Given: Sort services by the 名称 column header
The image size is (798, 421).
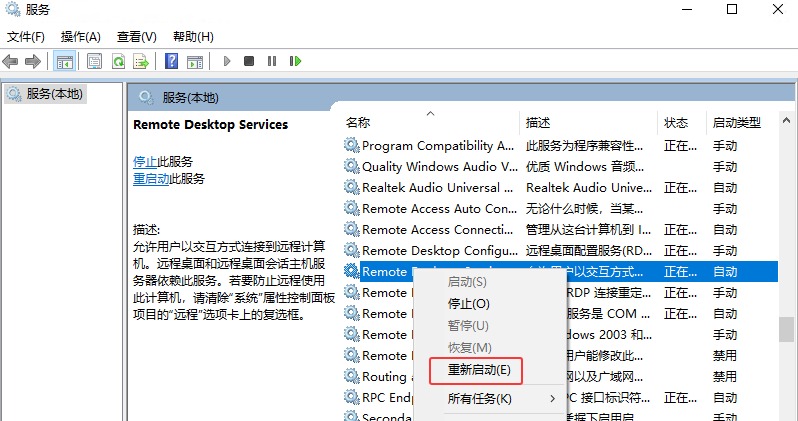Looking at the screenshot, I should pos(358,122).
